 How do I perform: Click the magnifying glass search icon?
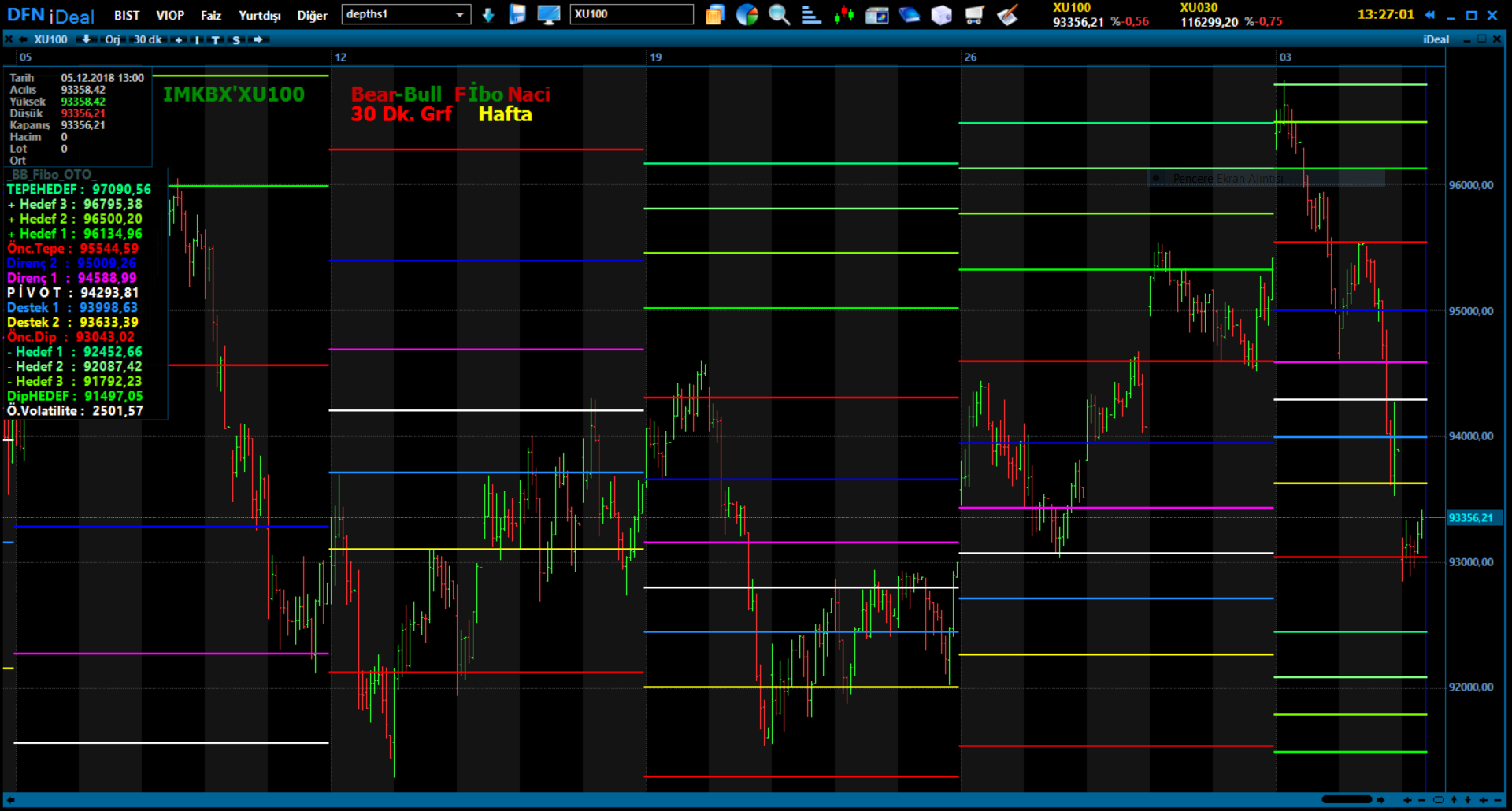(779, 14)
